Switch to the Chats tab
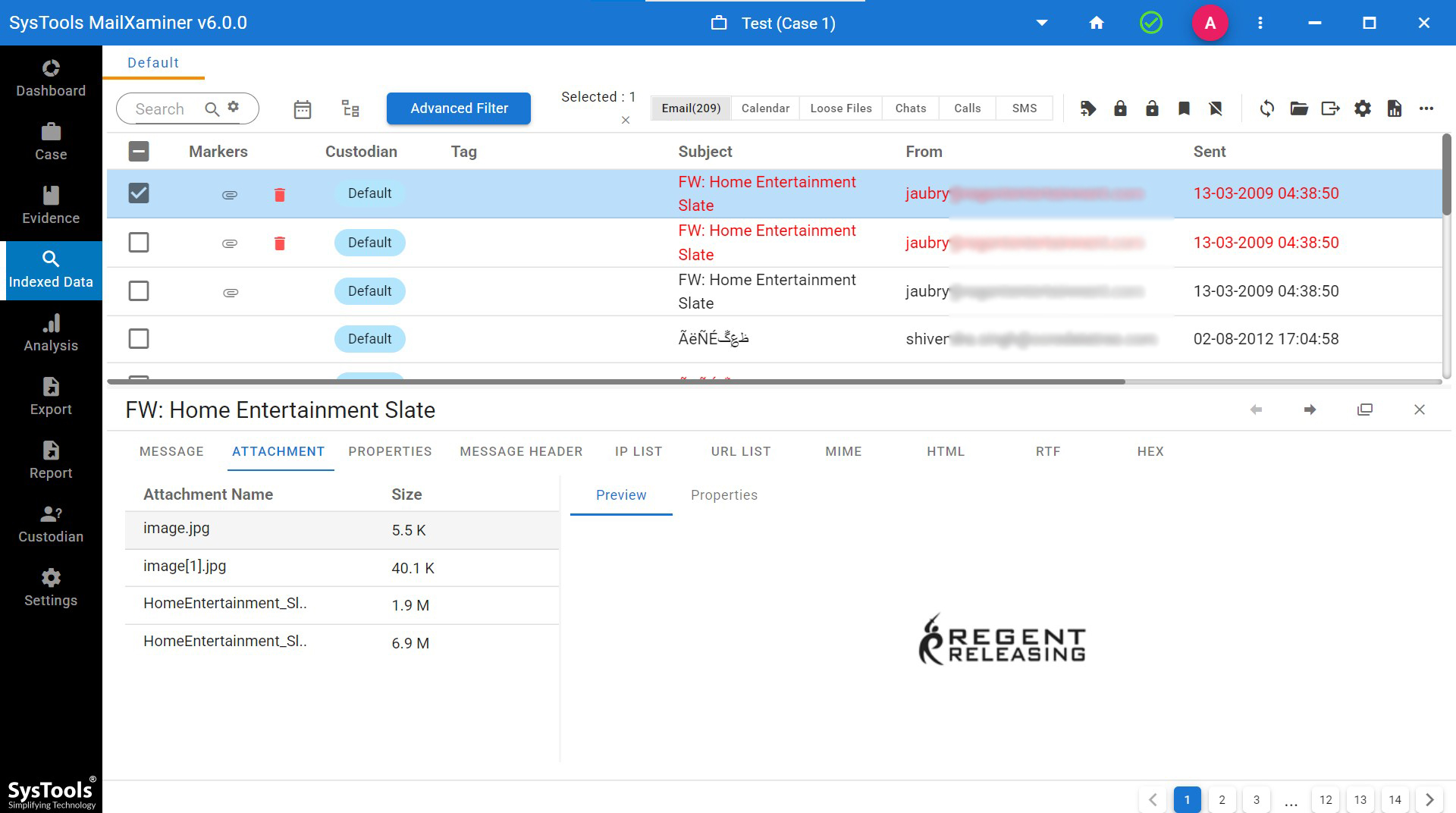Screen dimensions: 1456x813 pyautogui.click(x=911, y=108)
